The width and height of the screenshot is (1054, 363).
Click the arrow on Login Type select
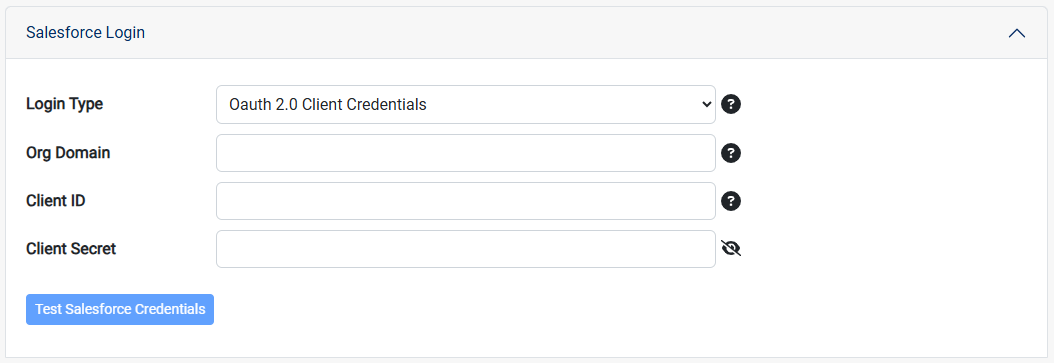(x=706, y=104)
